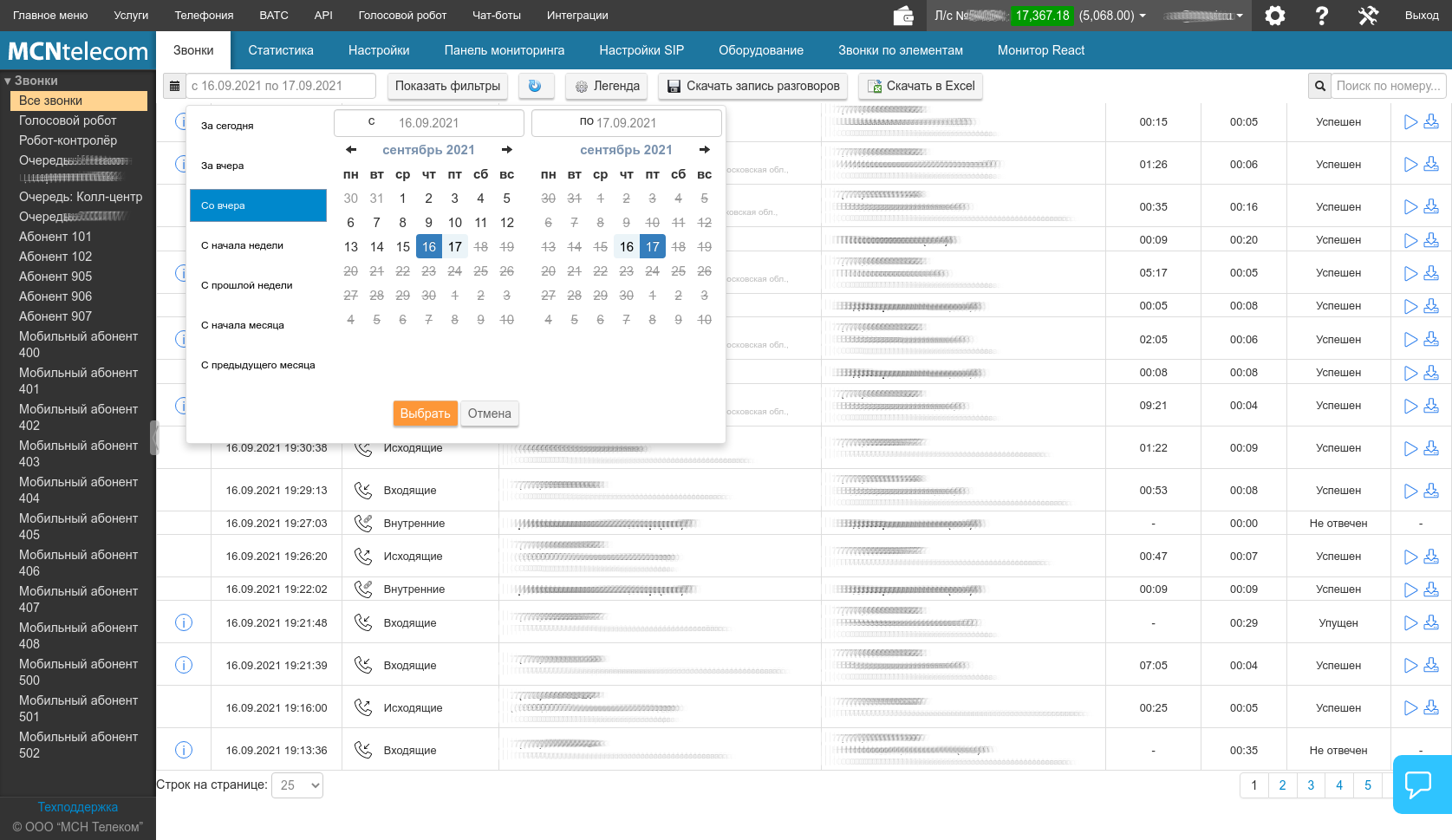Open info icon for call at 19:21:48
Screen dimensions: 1452x840
[x=184, y=622]
